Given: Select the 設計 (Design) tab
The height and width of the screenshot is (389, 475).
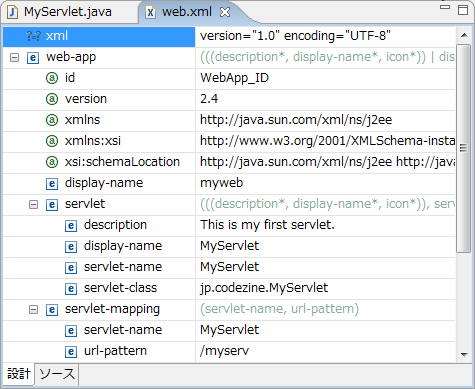Looking at the screenshot, I should pyautogui.click(x=19, y=374).
